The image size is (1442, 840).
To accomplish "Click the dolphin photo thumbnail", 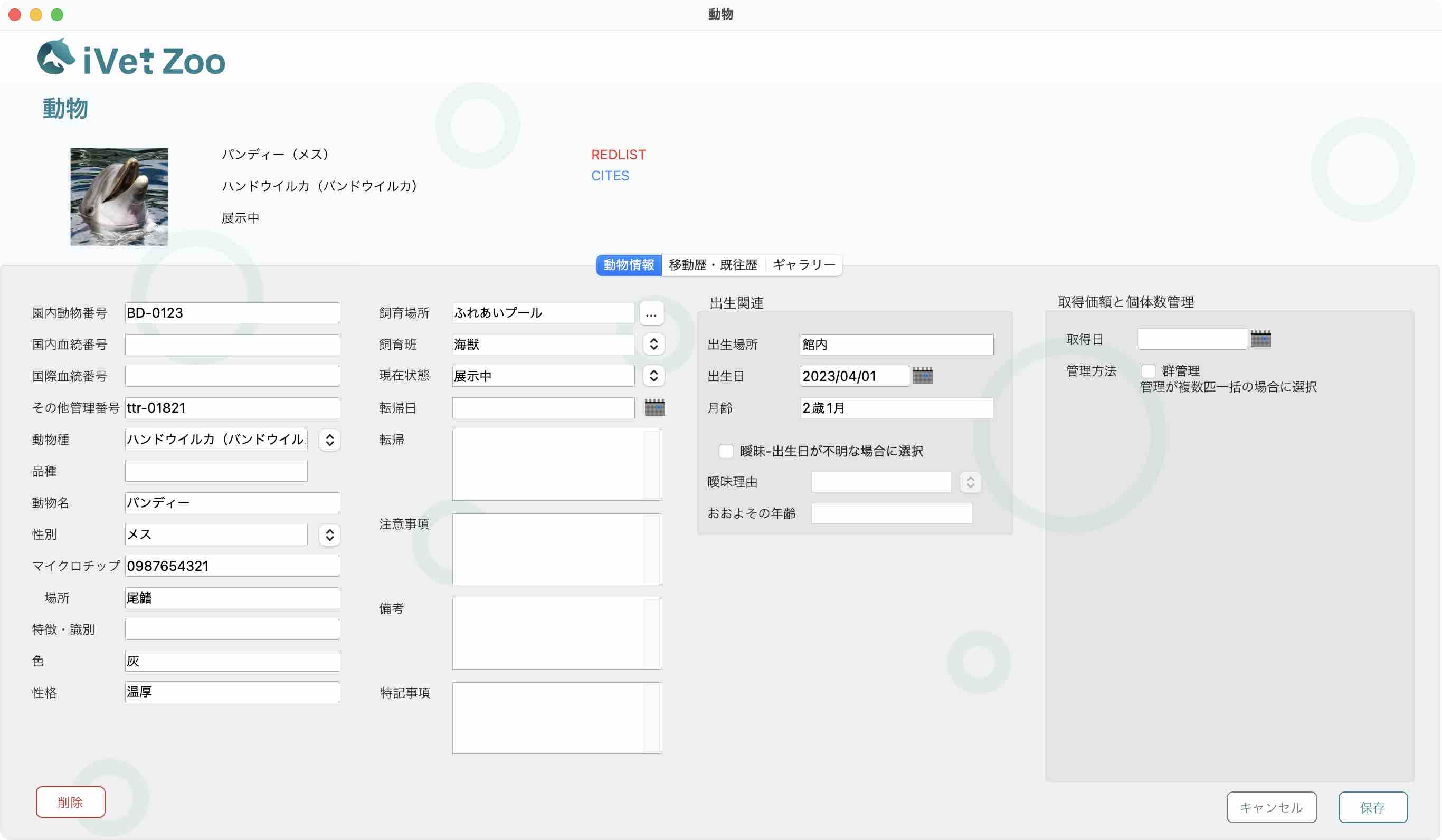I will (118, 196).
